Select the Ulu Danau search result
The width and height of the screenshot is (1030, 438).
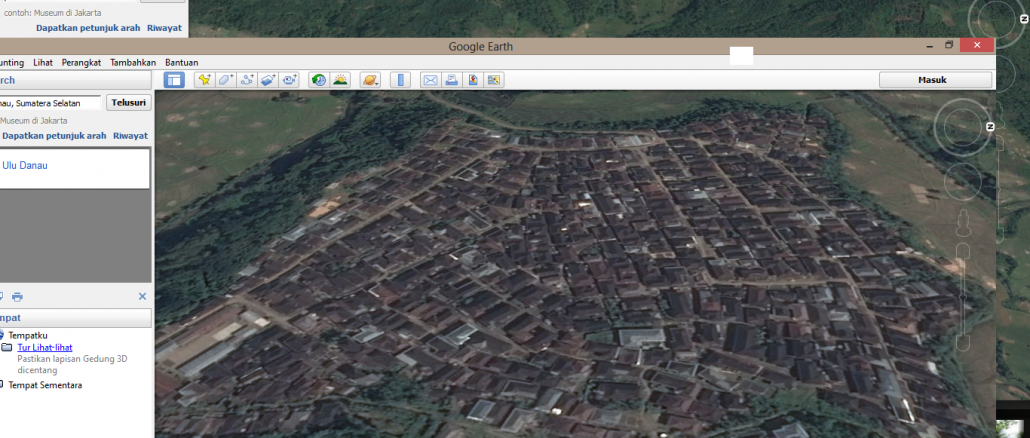click(25, 165)
